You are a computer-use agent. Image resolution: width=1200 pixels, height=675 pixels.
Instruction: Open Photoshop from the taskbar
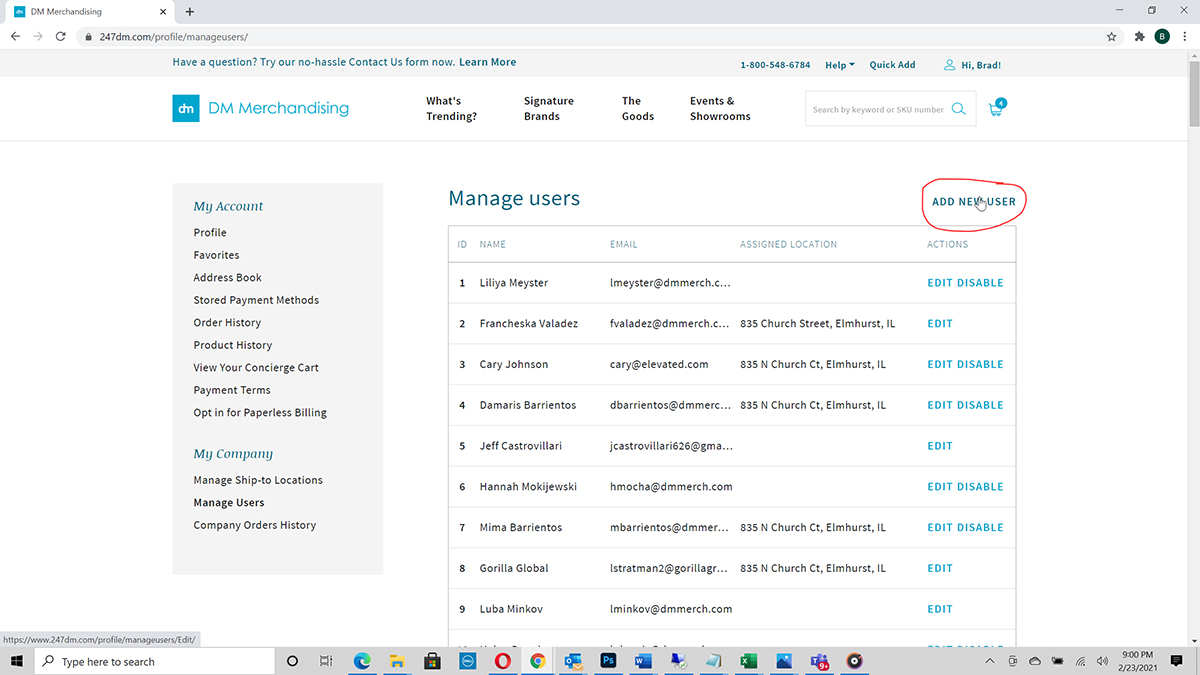(608, 661)
